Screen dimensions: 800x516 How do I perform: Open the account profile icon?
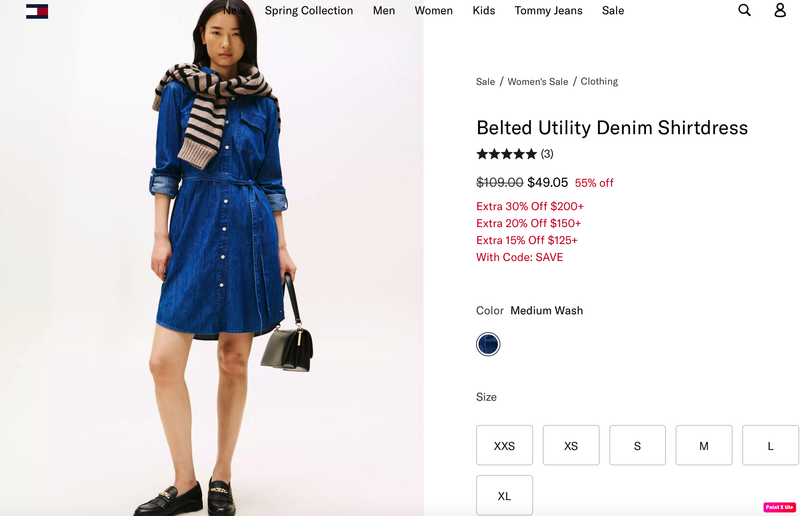pos(780,10)
